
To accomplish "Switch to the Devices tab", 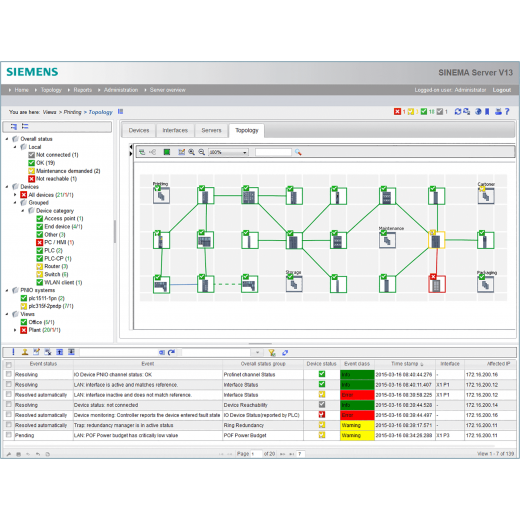I will 139,130.
